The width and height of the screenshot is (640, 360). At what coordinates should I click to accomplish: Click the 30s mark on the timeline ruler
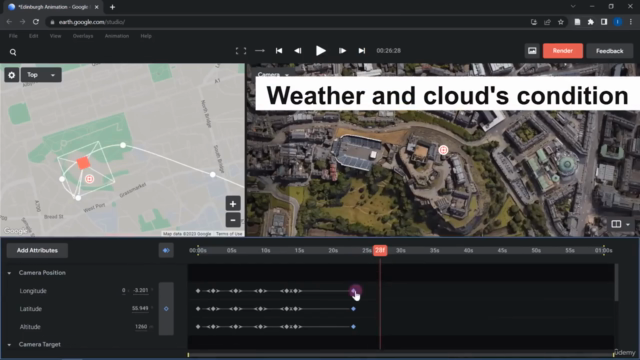[x=401, y=250]
